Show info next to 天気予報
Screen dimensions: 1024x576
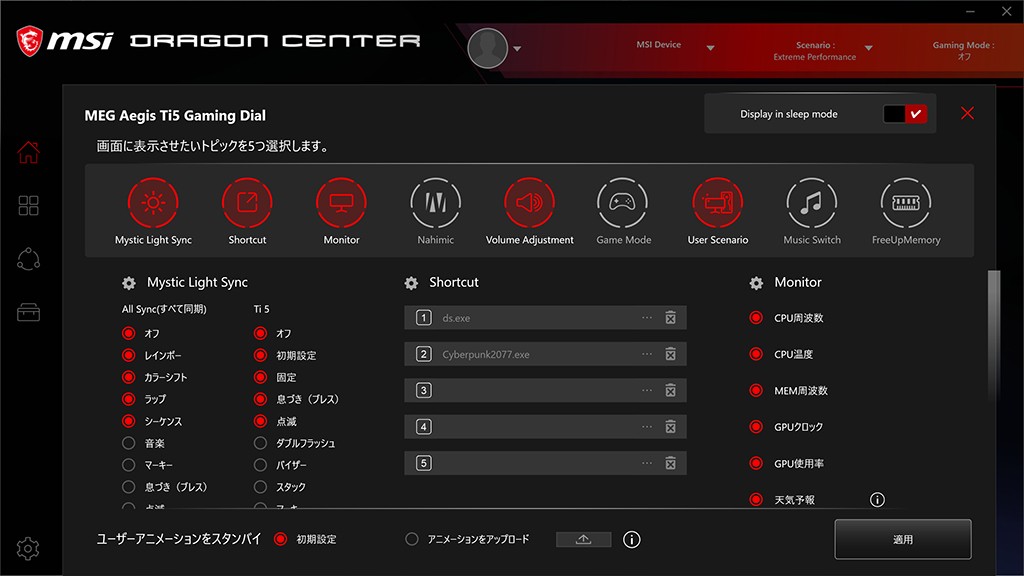(x=877, y=500)
